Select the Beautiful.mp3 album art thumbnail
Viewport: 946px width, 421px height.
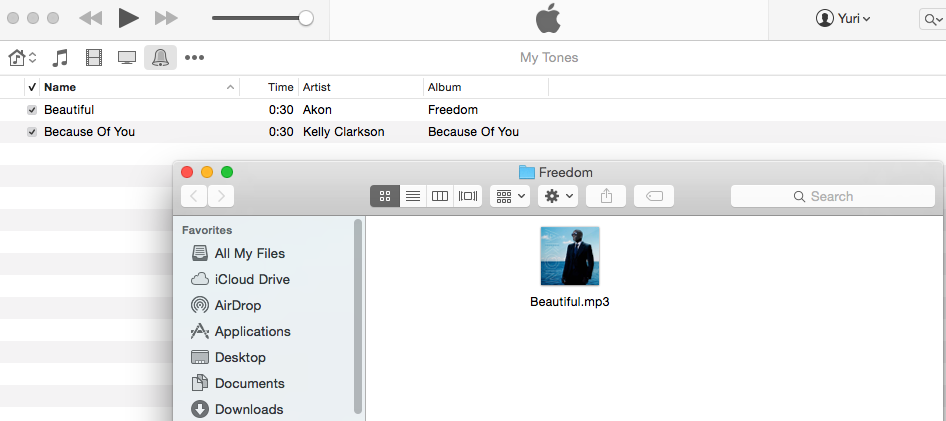point(570,256)
